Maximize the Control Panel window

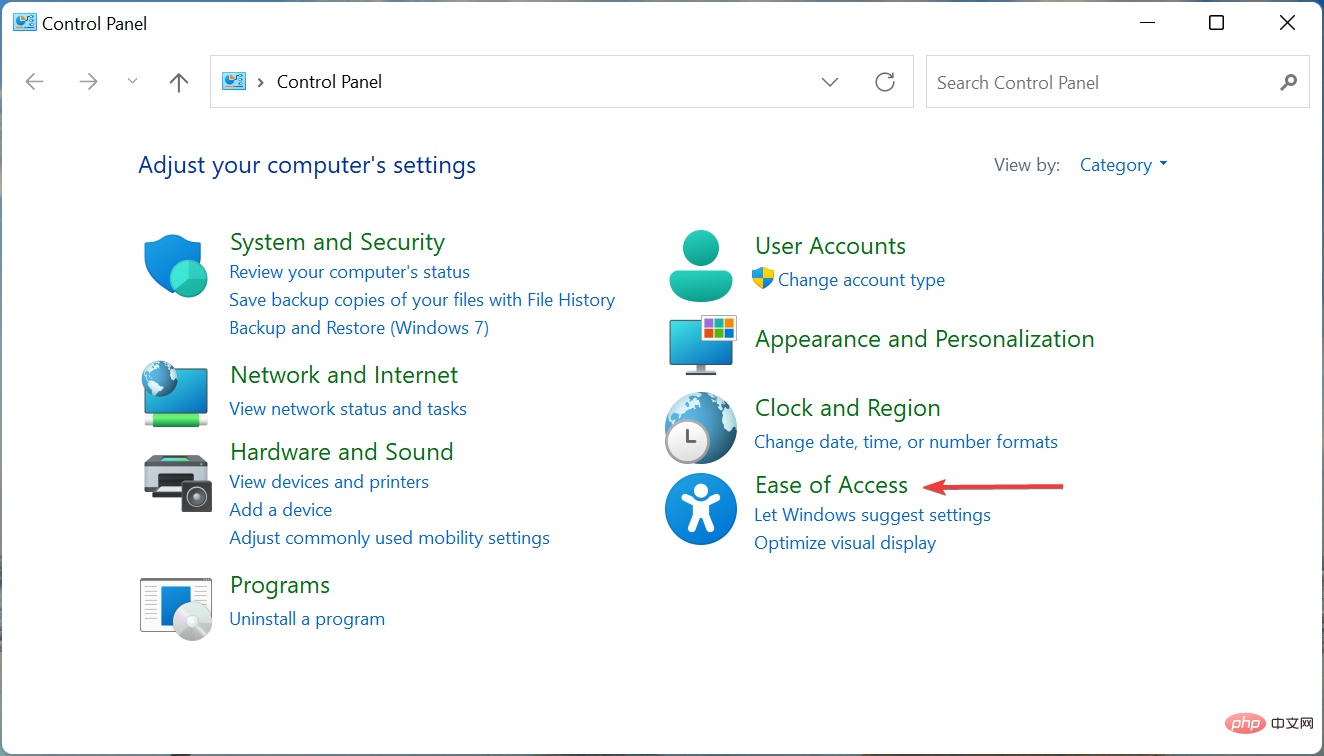tap(1216, 23)
